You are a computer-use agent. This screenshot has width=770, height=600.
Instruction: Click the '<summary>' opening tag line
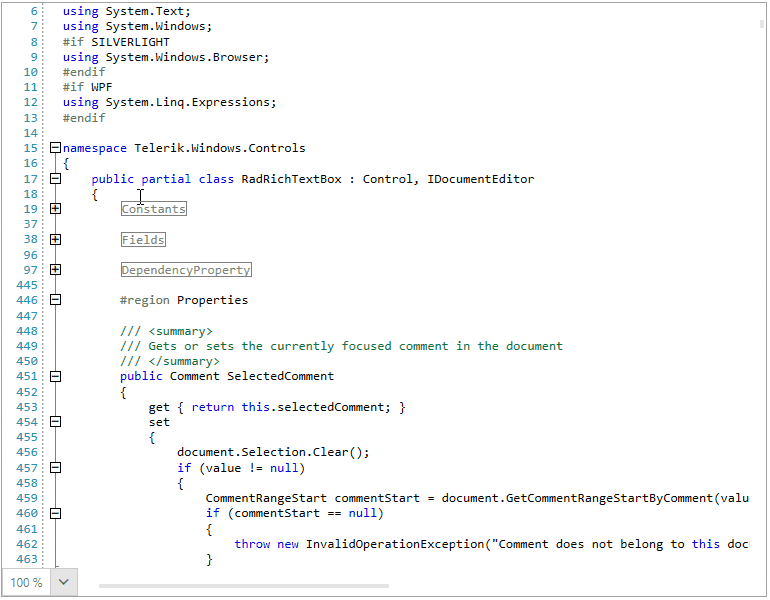pos(166,331)
